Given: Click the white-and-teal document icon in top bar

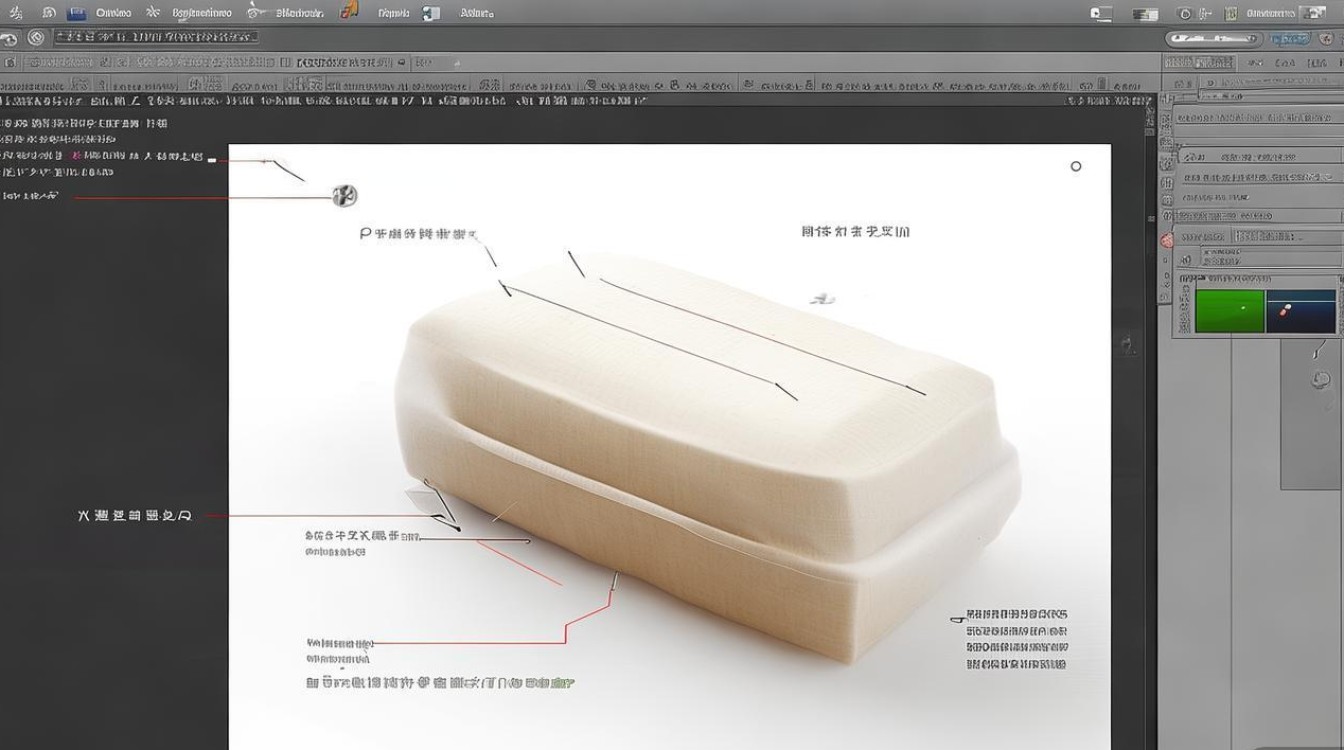Looking at the screenshot, I should pyautogui.click(x=431, y=13).
